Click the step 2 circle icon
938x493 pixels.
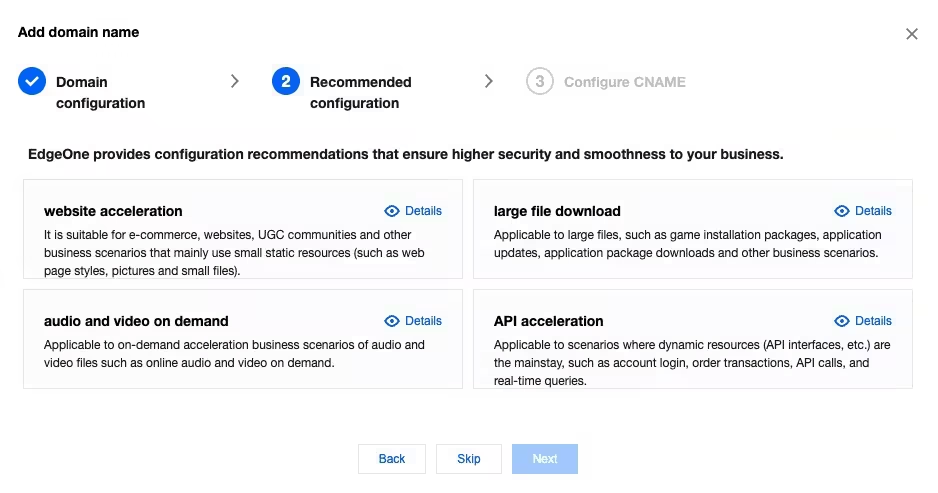tap(286, 81)
